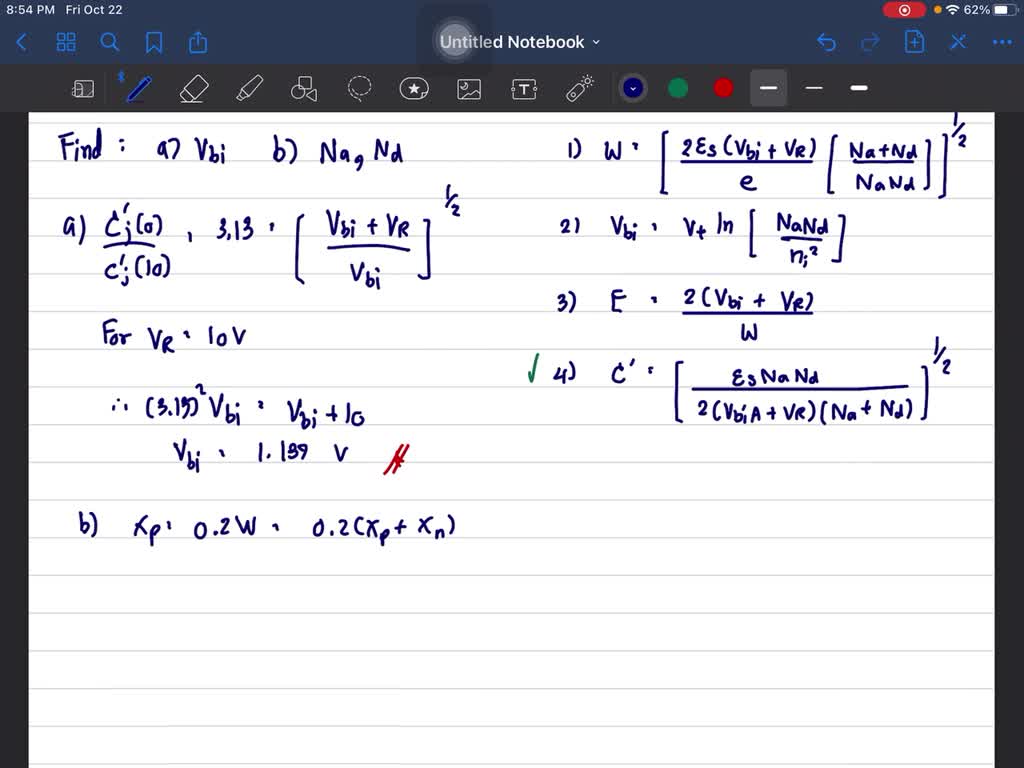The image size is (1024, 768).
Task: Toggle the medium stroke thickness option
Action: pos(813,88)
